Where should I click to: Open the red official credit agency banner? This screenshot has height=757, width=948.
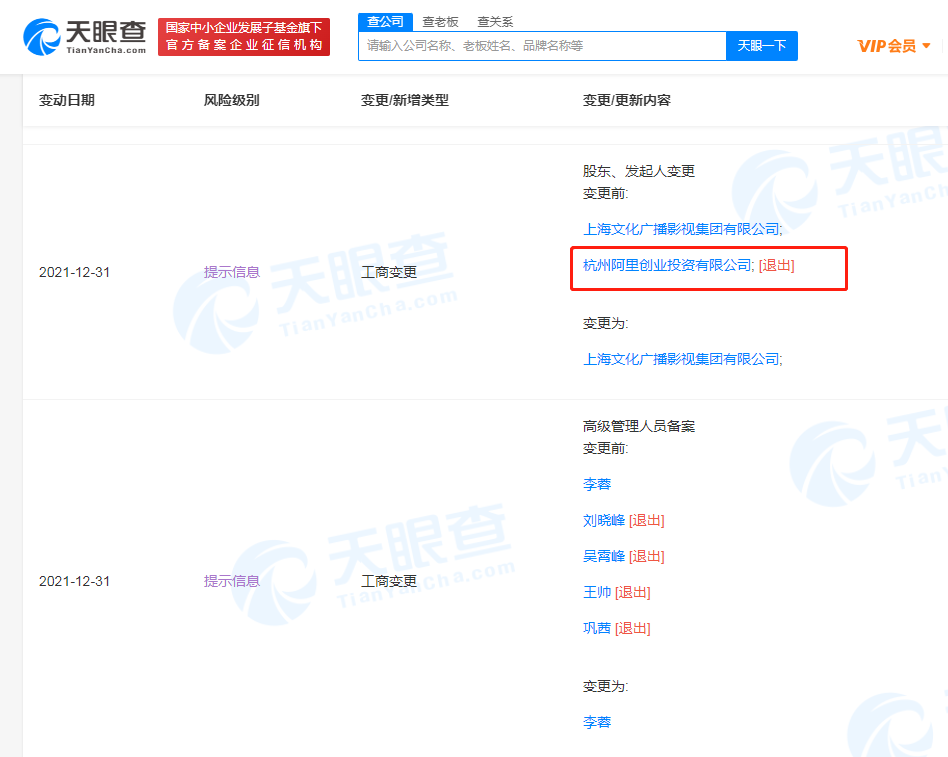(244, 37)
